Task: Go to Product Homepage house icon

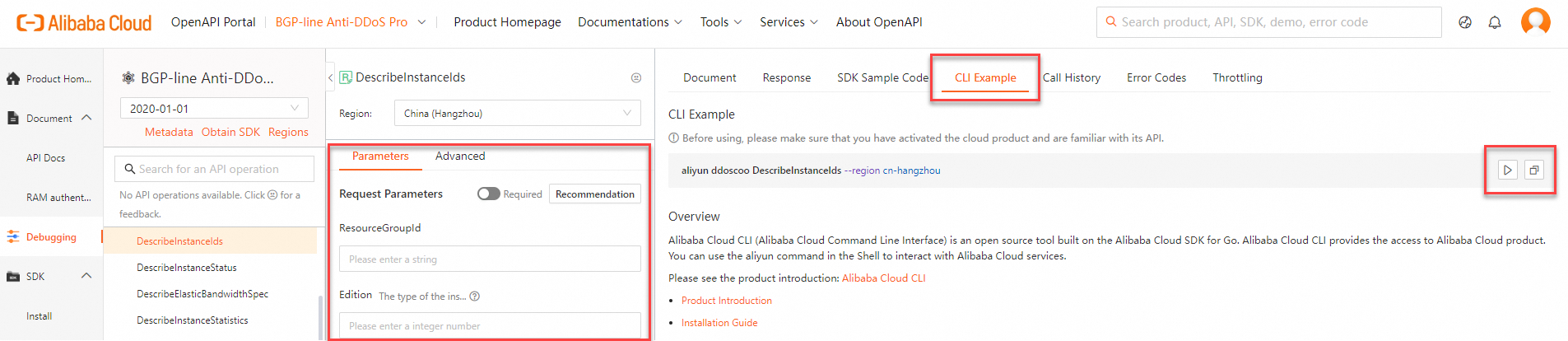Action: 13,79
